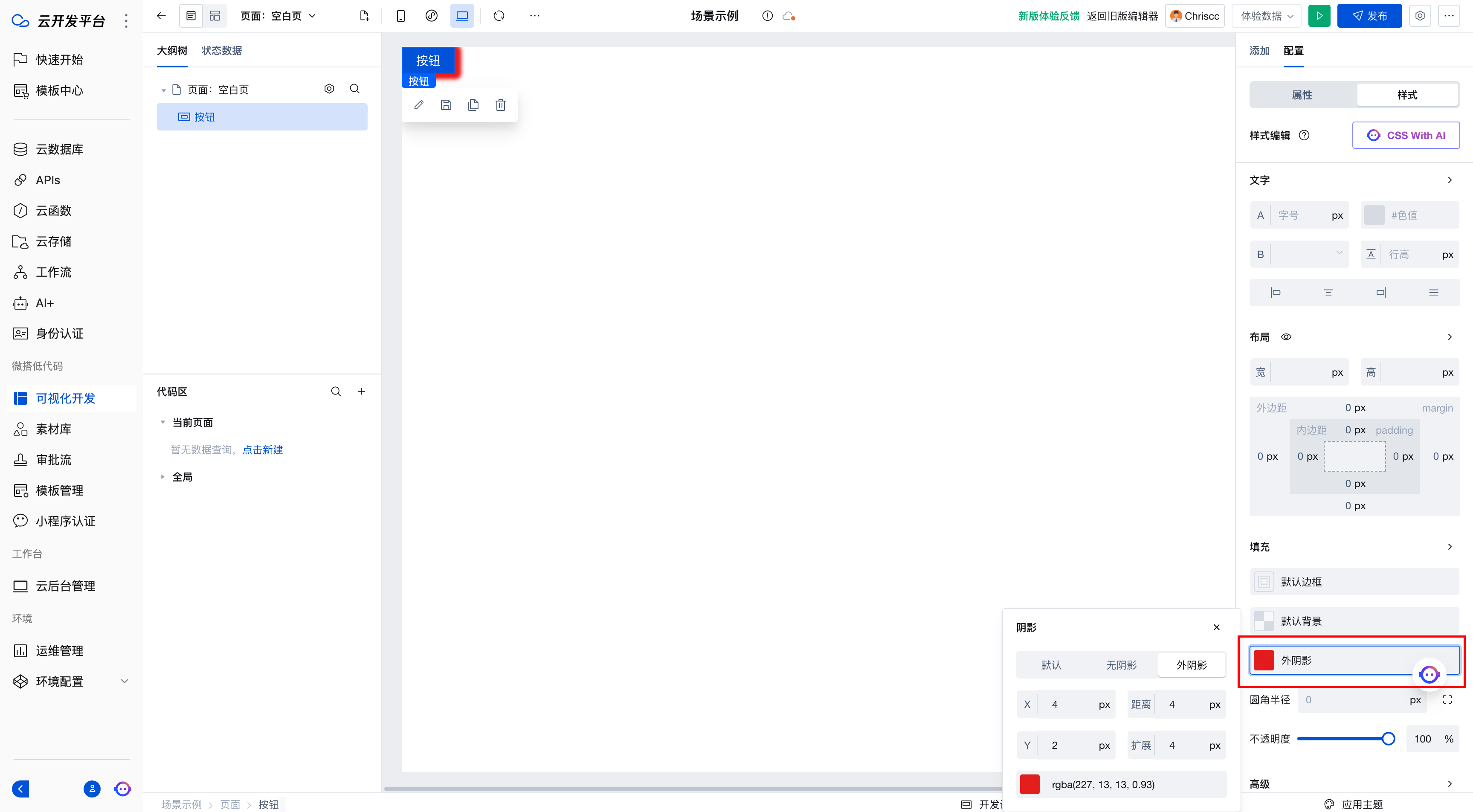Click CSS With AI button
This screenshot has width=1473, height=812.
[x=1406, y=136]
